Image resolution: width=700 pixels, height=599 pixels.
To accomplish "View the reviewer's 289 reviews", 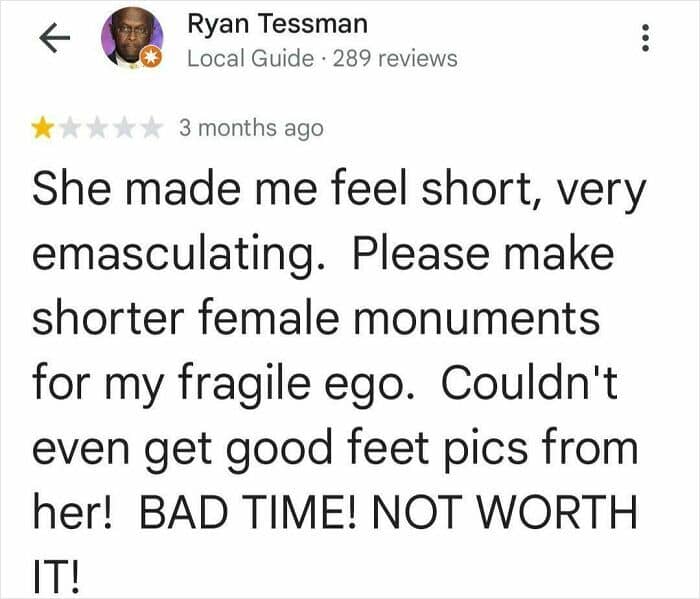I will click(x=395, y=57).
